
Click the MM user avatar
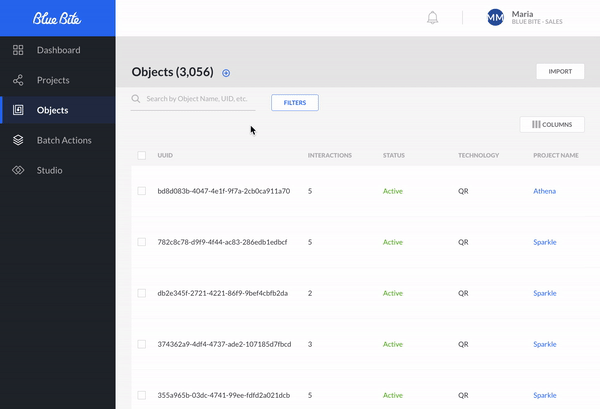coord(495,18)
